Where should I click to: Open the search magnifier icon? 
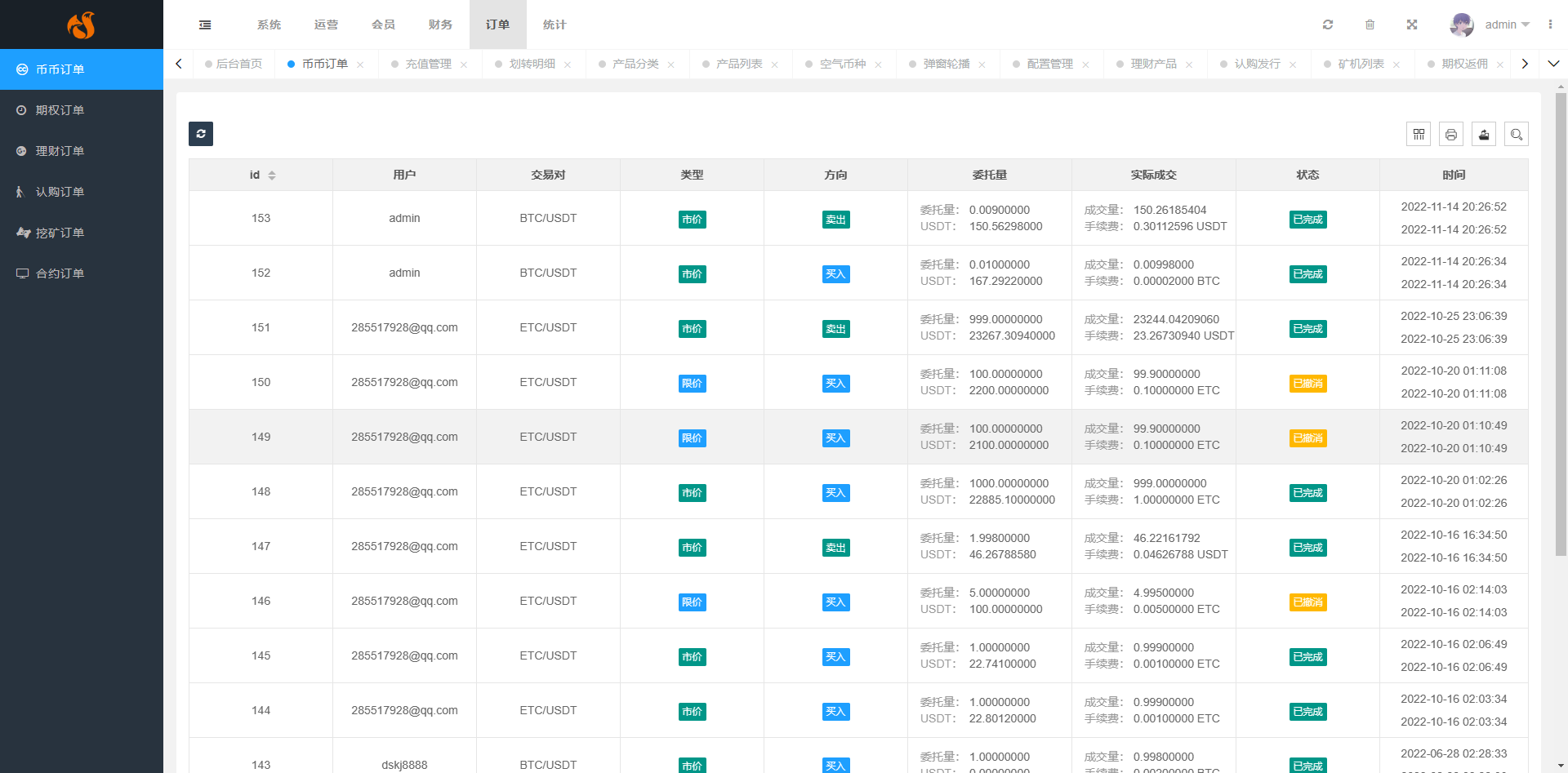tap(1517, 134)
